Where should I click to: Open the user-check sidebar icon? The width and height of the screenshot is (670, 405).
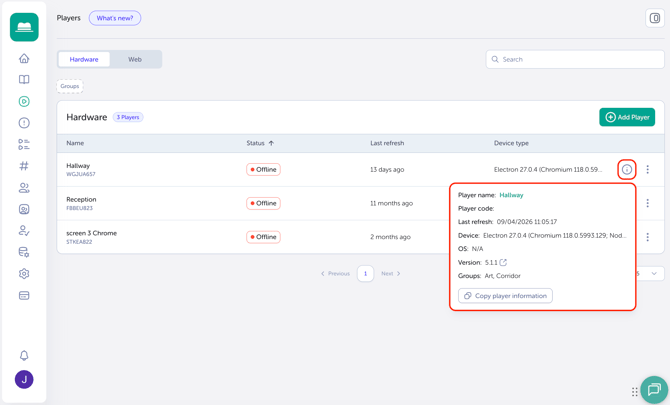pos(24,231)
